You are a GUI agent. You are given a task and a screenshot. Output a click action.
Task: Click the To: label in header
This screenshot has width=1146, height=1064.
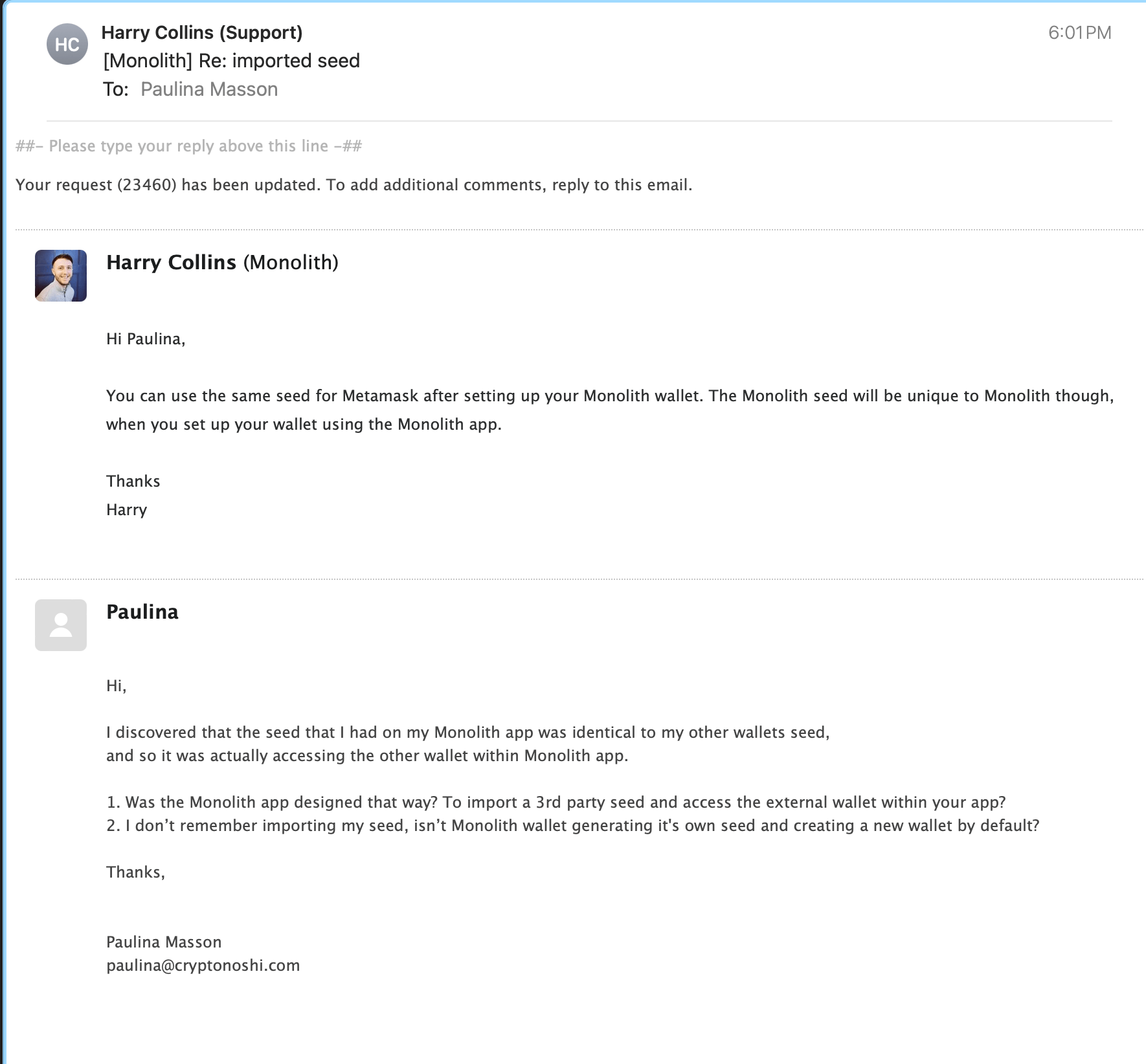point(116,89)
